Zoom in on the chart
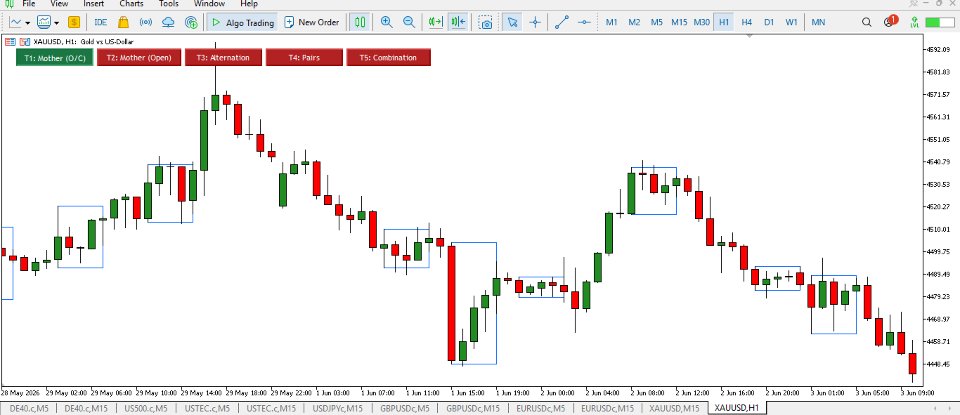960x415 pixels. coord(386,23)
